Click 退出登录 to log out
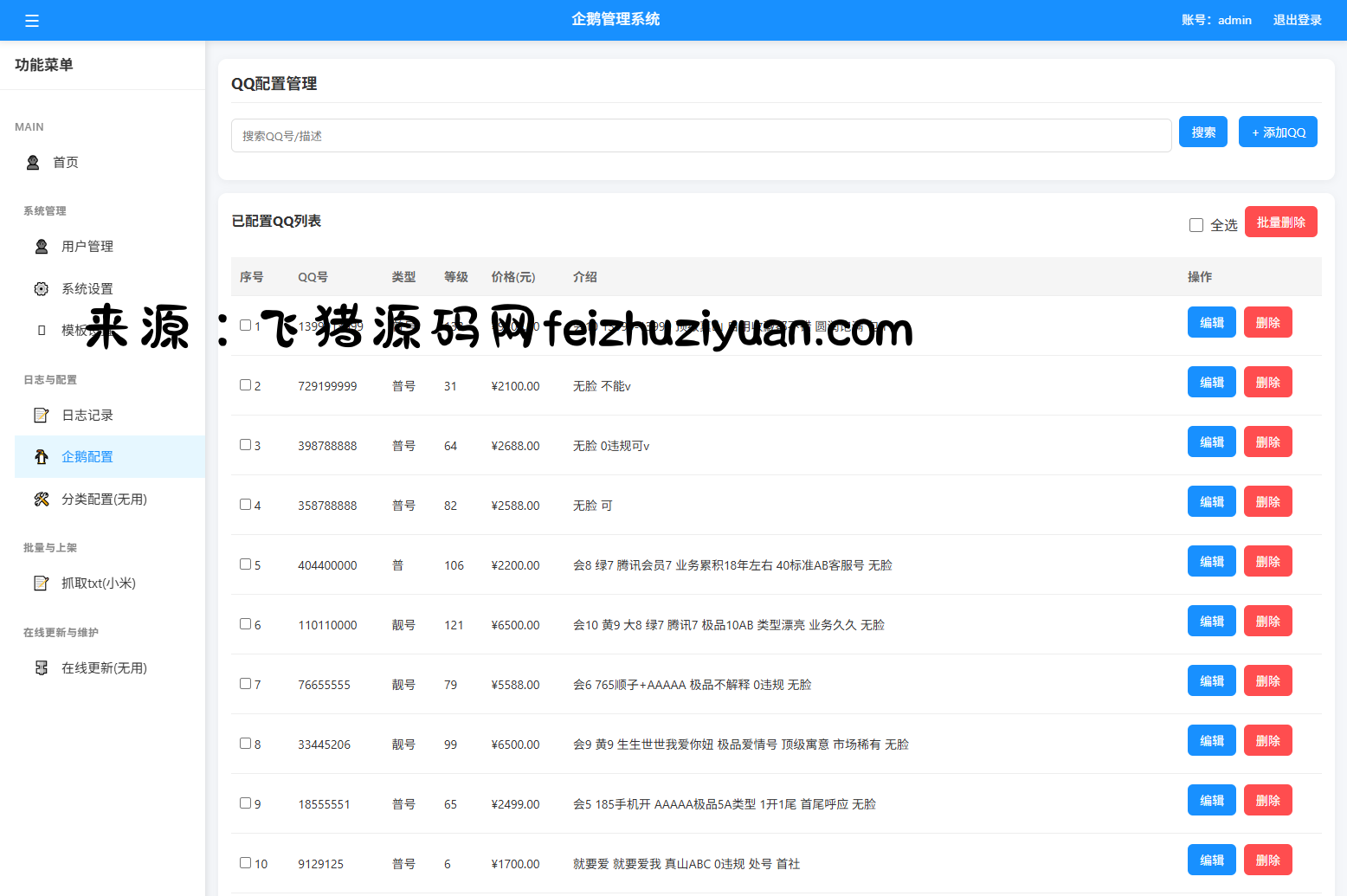1347x896 pixels. (1297, 20)
